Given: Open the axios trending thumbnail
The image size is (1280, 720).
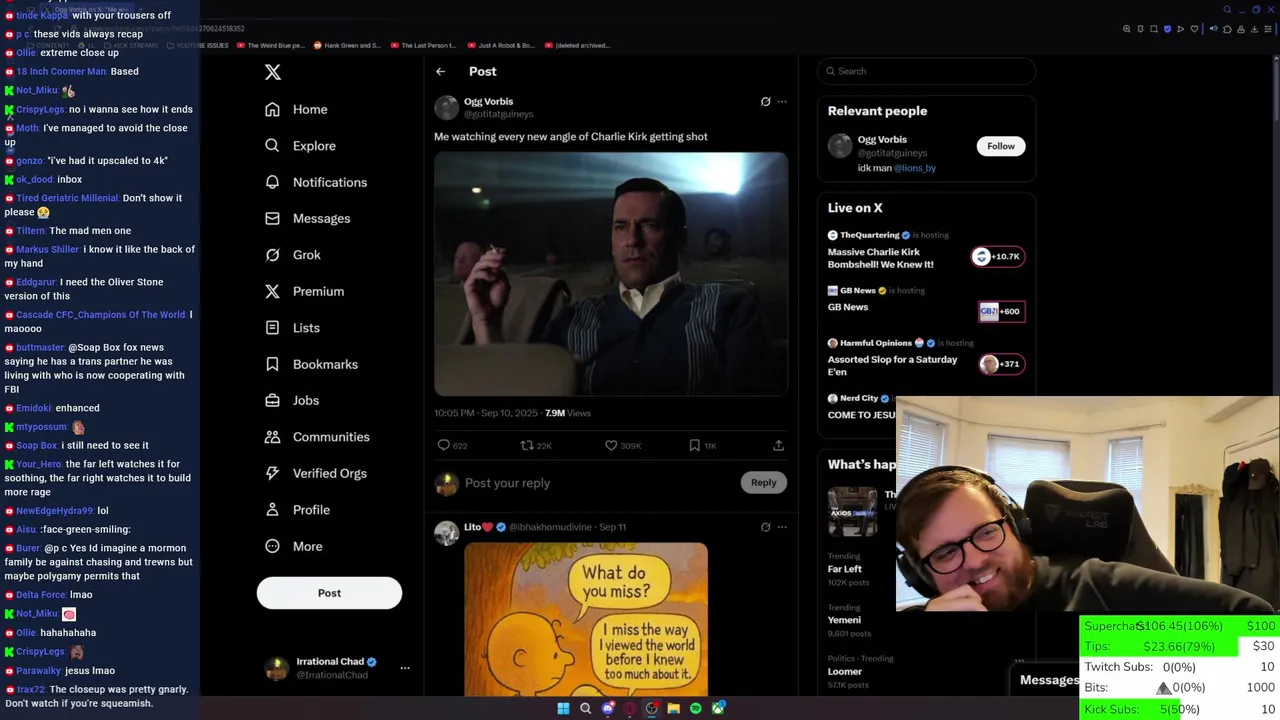Looking at the screenshot, I should click(x=852, y=512).
